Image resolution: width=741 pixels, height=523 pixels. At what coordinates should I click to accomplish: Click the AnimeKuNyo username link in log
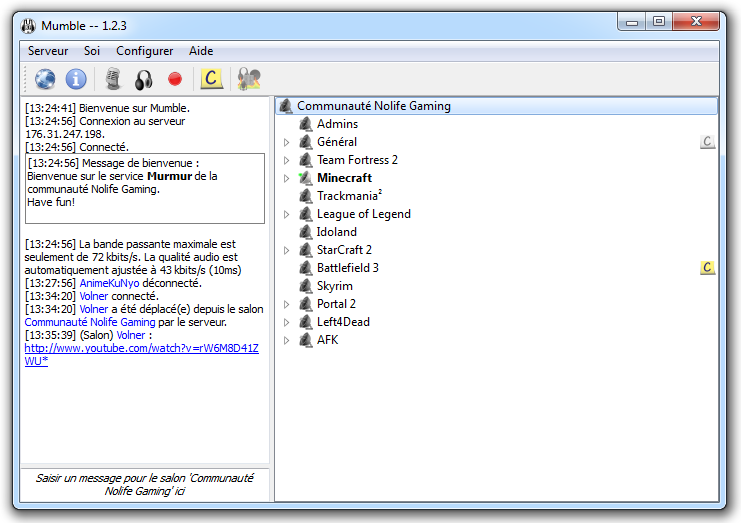tap(110, 283)
